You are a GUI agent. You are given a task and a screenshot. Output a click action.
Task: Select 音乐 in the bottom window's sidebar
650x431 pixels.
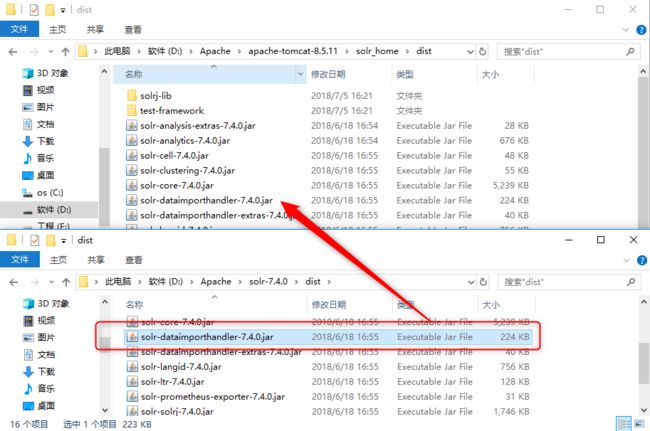click(39, 388)
